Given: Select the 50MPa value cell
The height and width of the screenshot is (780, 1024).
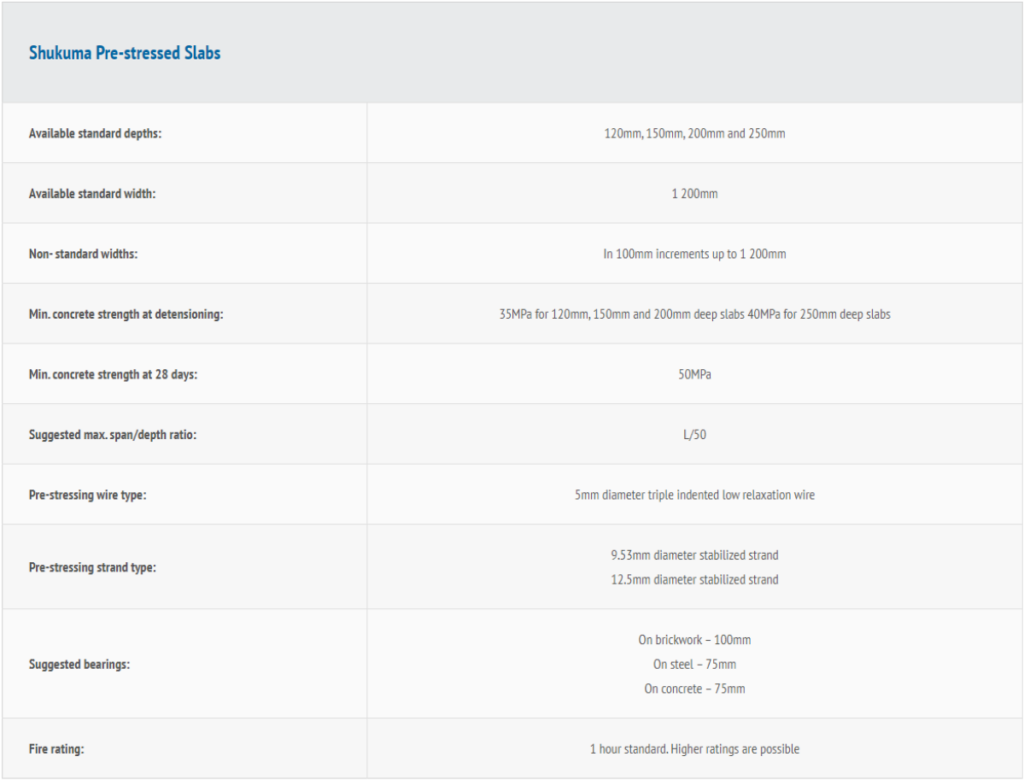Looking at the screenshot, I should point(694,374).
